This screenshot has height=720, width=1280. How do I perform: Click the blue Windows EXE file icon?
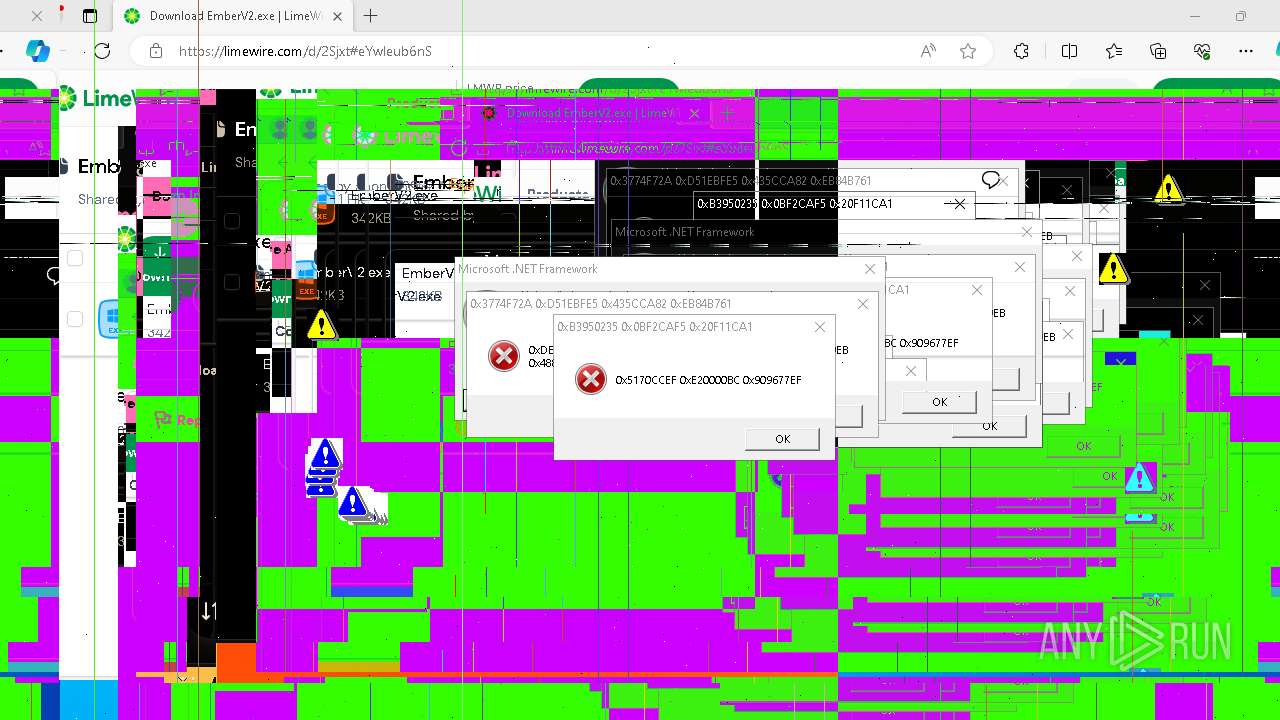108,319
